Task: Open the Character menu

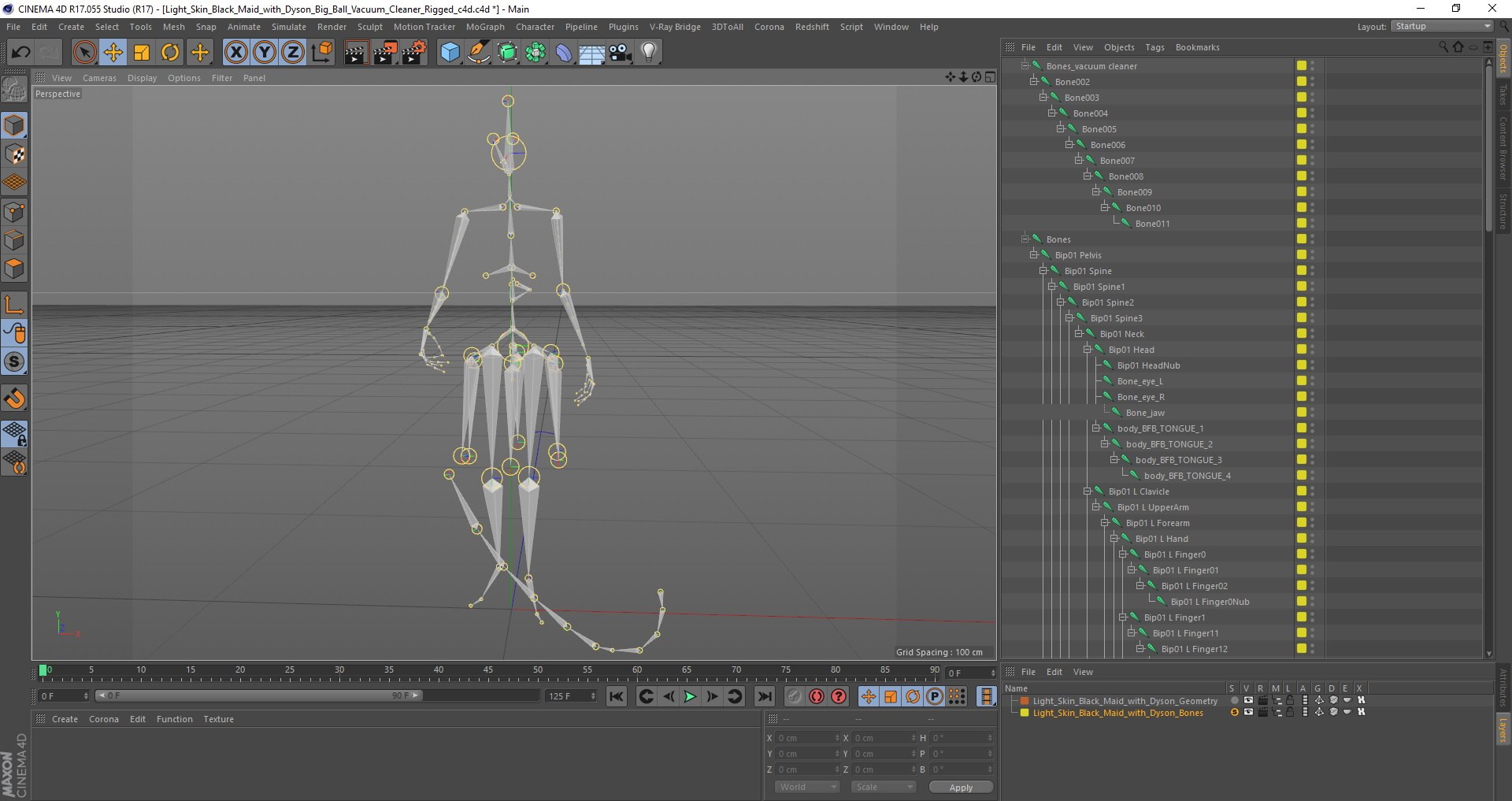Action: click(535, 27)
